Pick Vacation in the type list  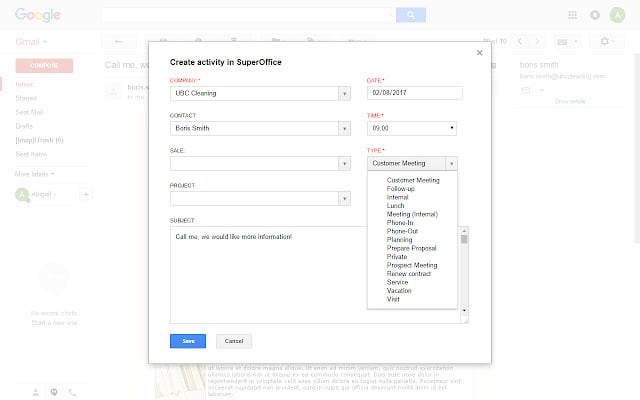coord(399,290)
